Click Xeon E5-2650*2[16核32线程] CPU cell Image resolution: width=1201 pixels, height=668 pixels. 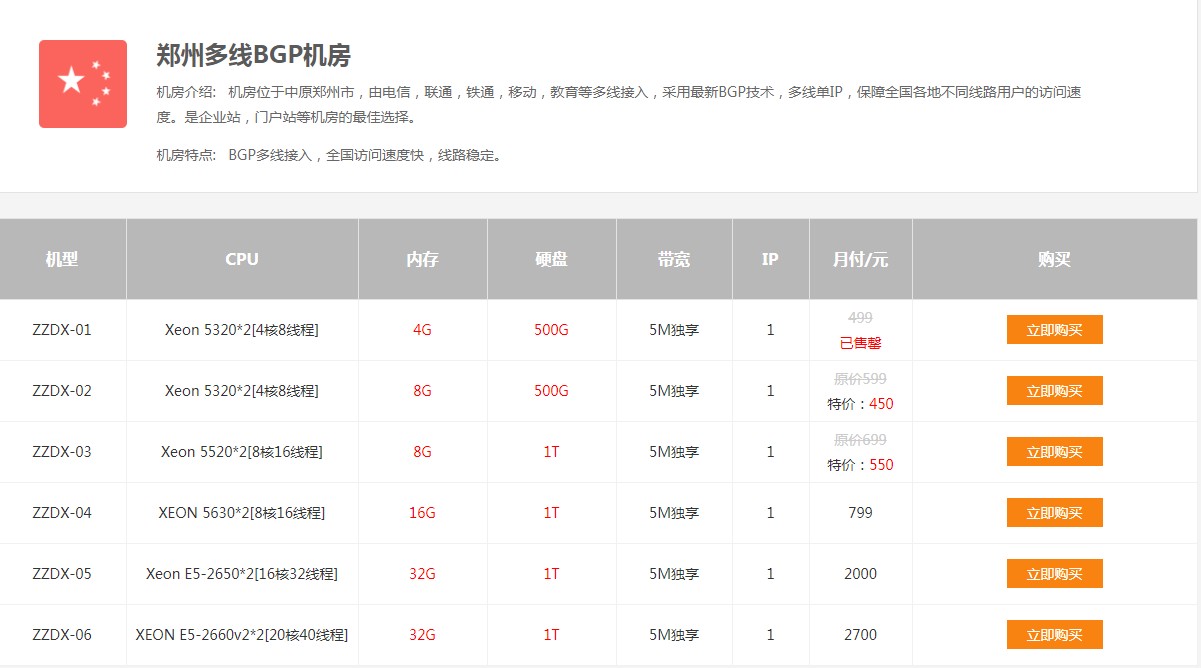pyautogui.click(x=242, y=574)
